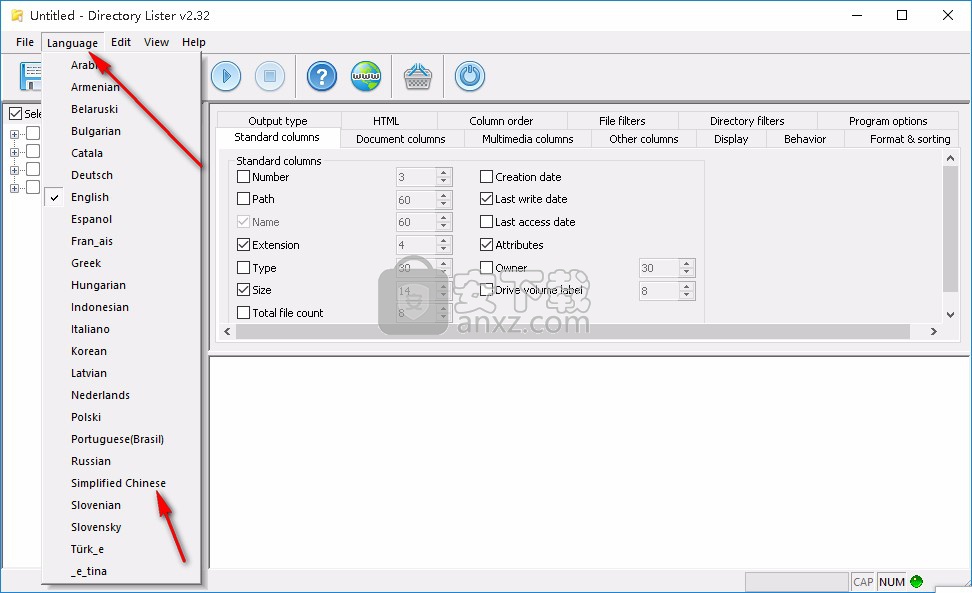
Task: Decrease the Drive volume label width spinner
Action: [x=686, y=296]
